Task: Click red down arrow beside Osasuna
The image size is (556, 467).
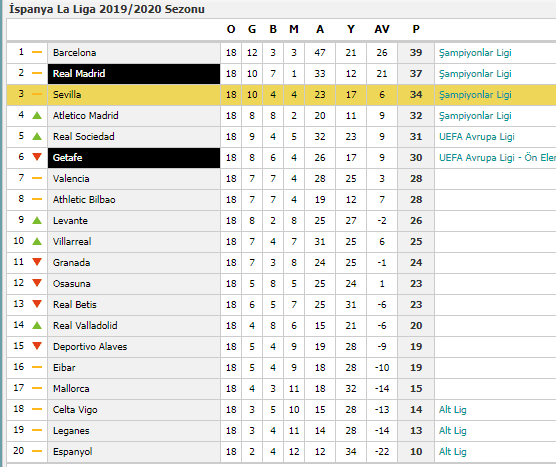Action: [37, 283]
